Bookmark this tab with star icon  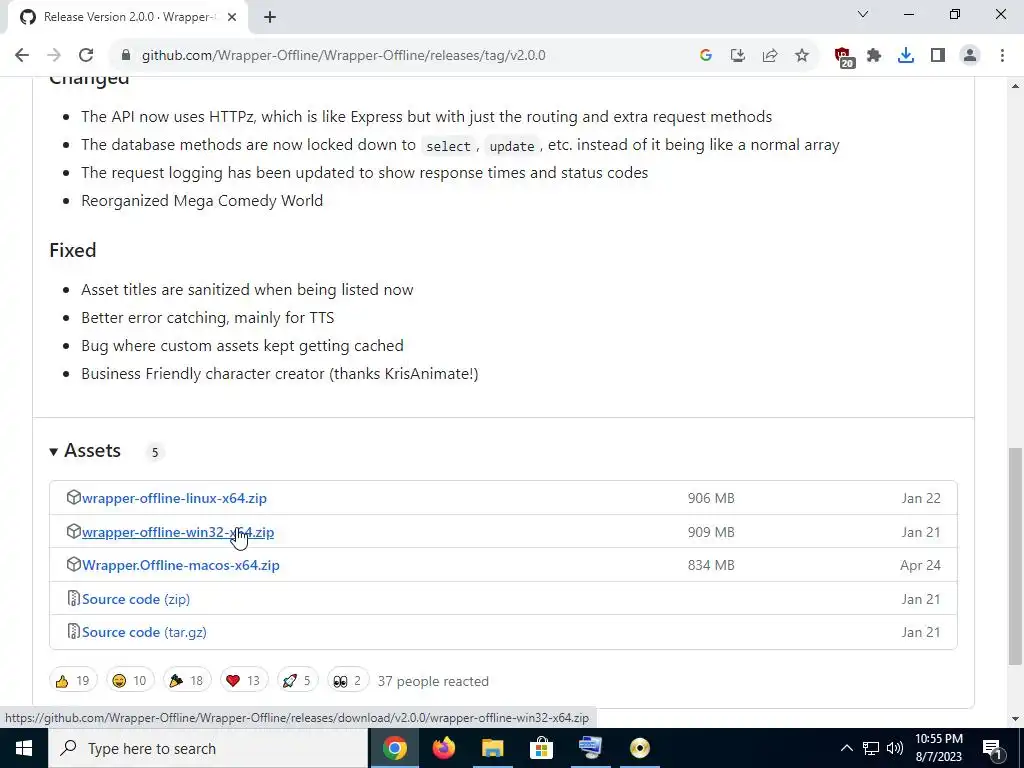(x=802, y=56)
